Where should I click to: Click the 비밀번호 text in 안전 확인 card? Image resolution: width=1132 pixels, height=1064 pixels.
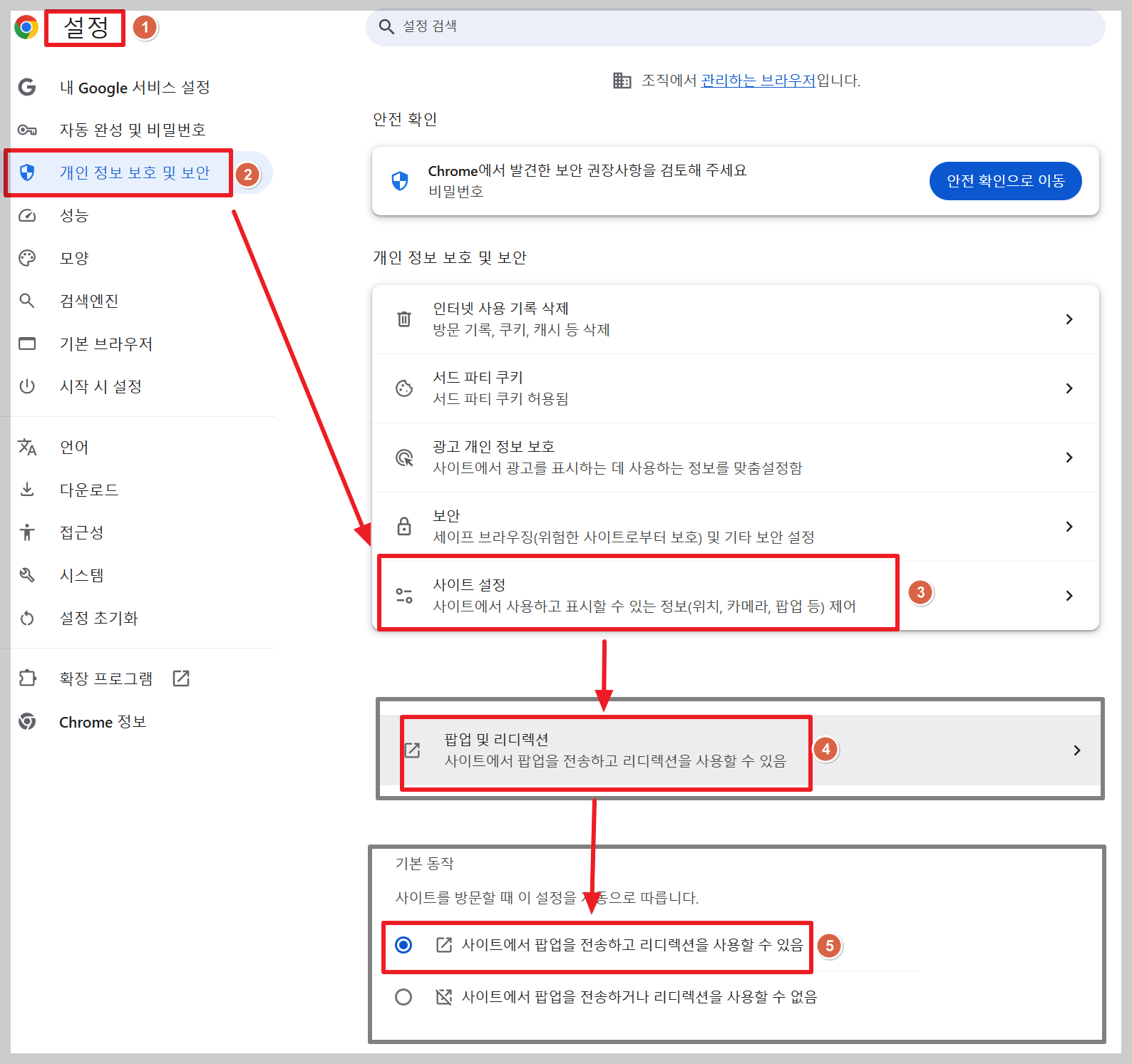tap(456, 192)
